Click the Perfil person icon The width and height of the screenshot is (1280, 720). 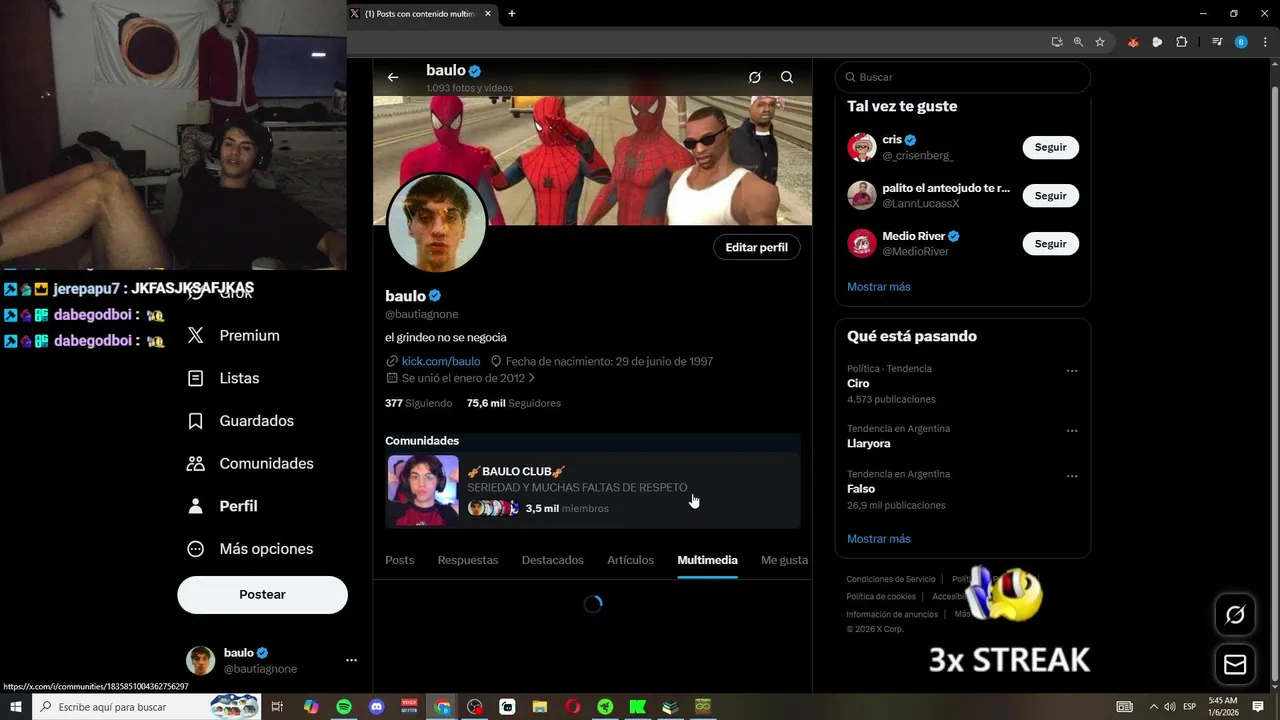pyautogui.click(x=196, y=506)
